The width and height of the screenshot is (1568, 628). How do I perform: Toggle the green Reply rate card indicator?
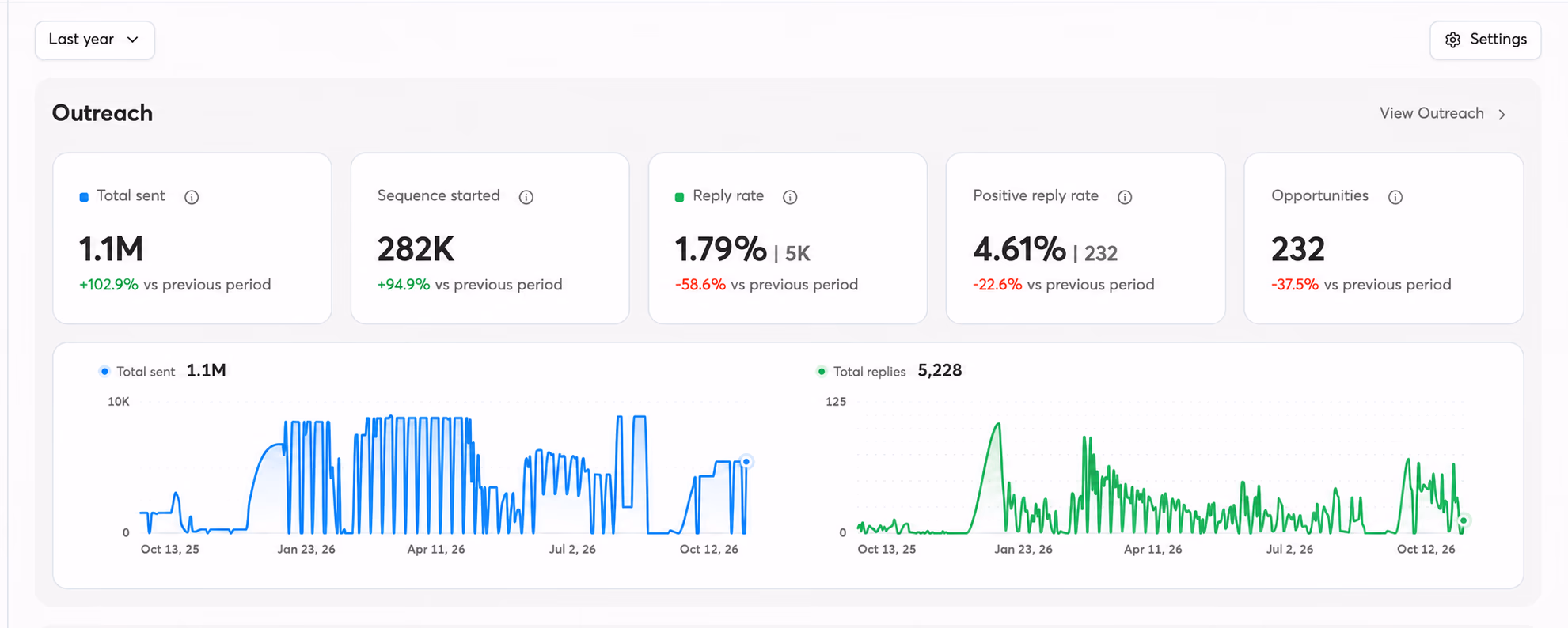point(679,197)
